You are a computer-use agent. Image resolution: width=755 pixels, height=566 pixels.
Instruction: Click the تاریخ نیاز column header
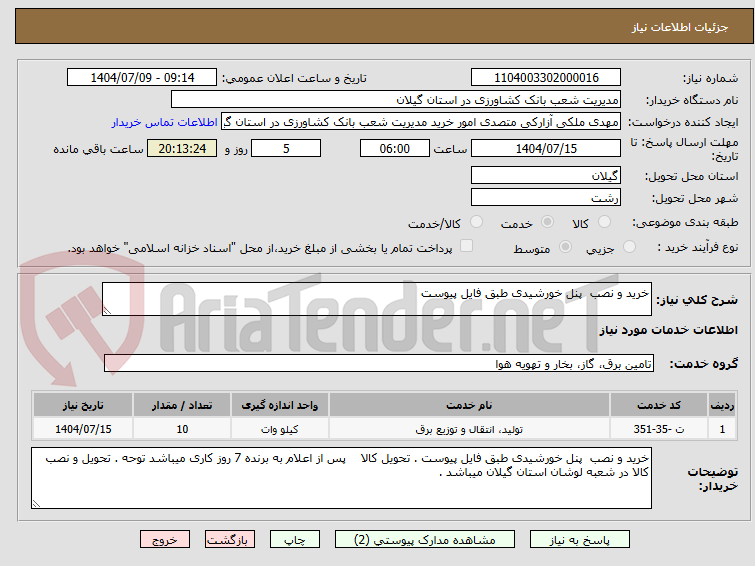coord(83,405)
